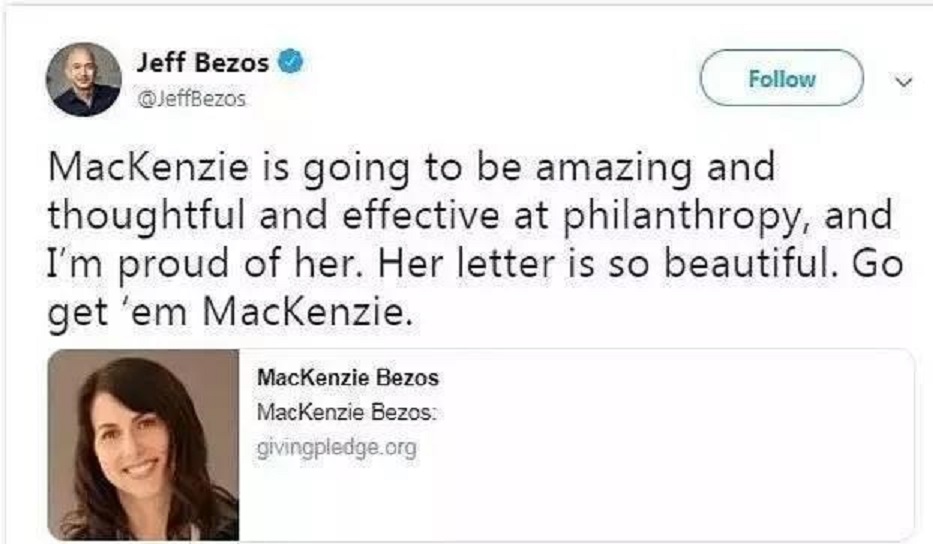This screenshot has width=933, height=544.
Task: Click the 'MacKenzie Bezos:' card description
Action: tap(349, 413)
